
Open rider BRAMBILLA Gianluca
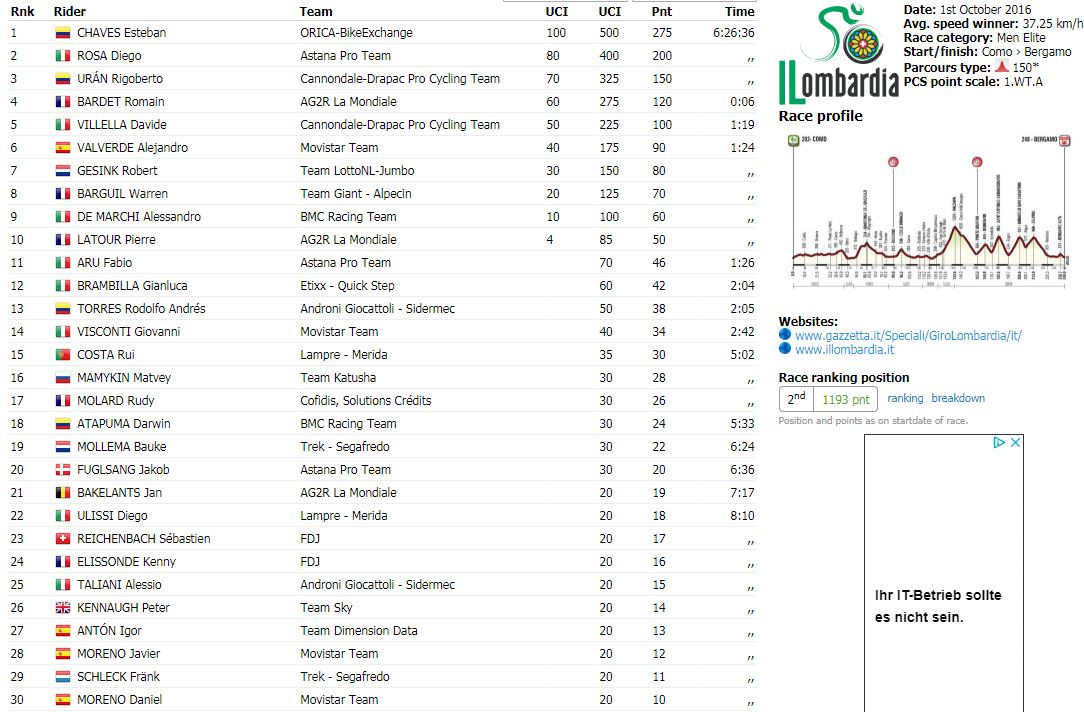pos(131,285)
